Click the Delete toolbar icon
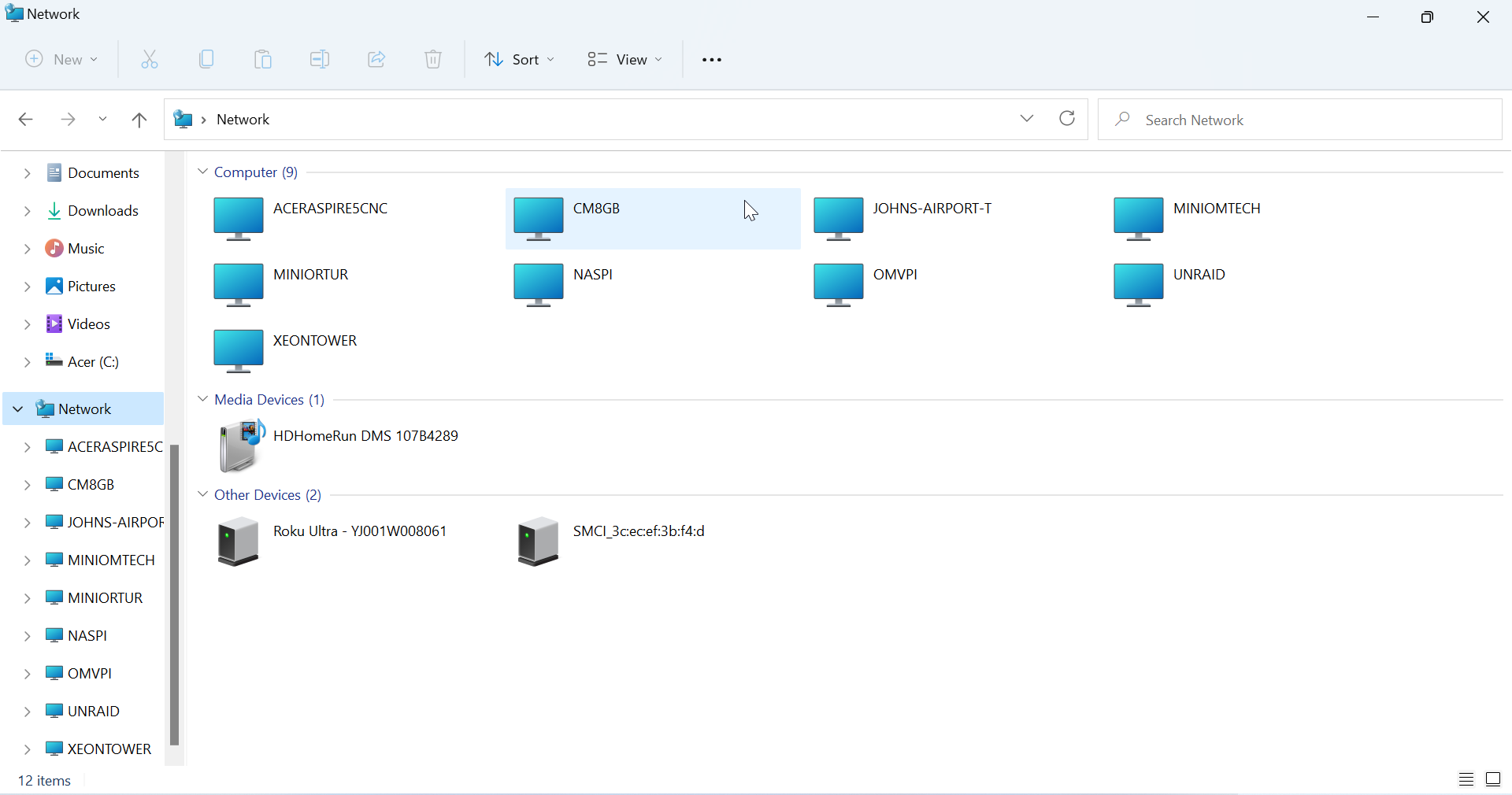 432,59
